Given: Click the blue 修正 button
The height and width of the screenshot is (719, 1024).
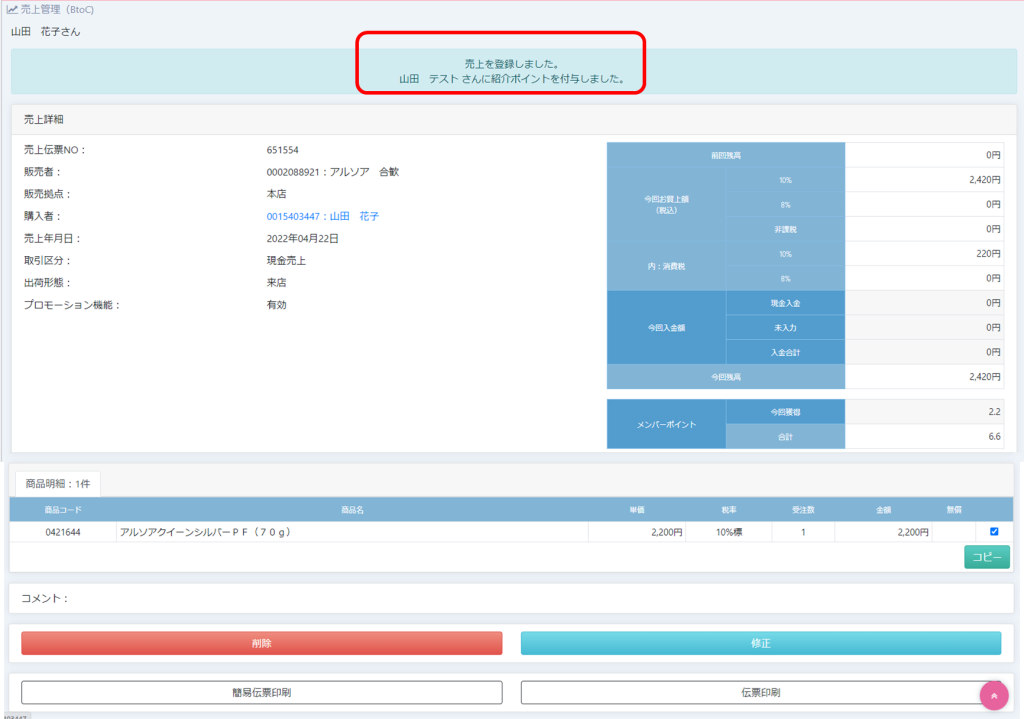Looking at the screenshot, I should pyautogui.click(x=760, y=643).
